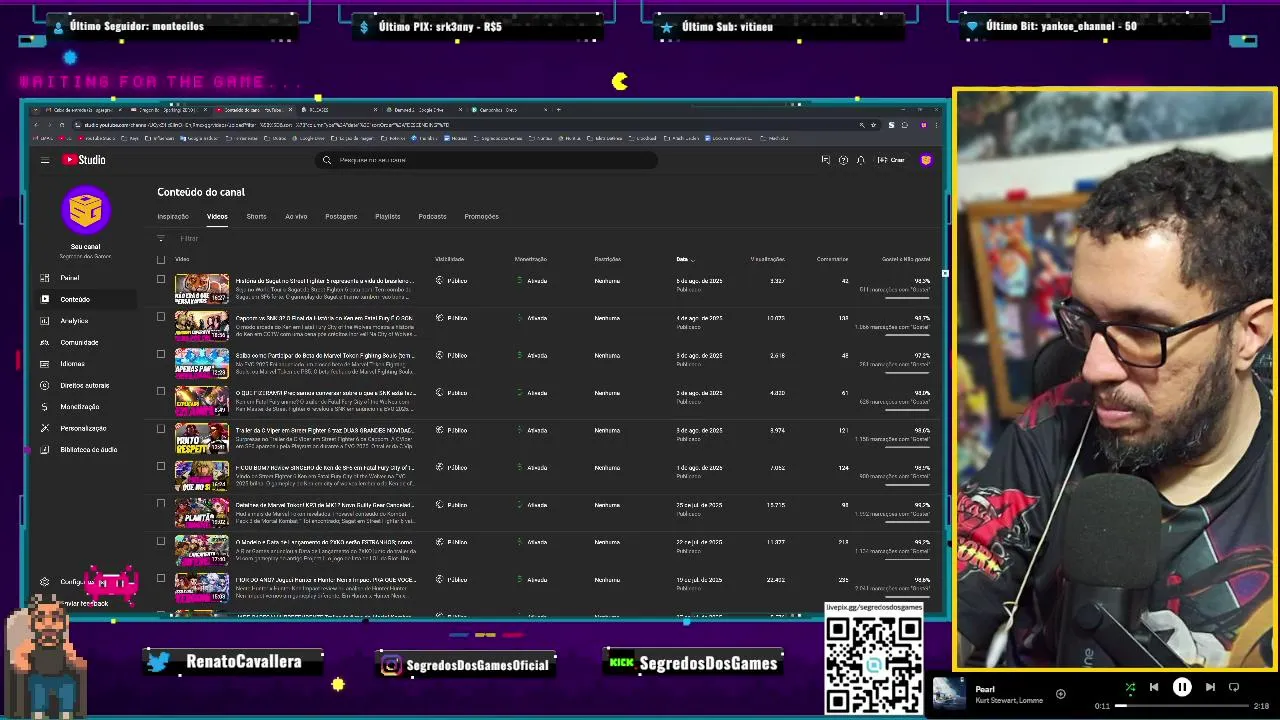Seek within the music player progress bar
The width and height of the screenshot is (1280, 720).
click(x=1181, y=706)
